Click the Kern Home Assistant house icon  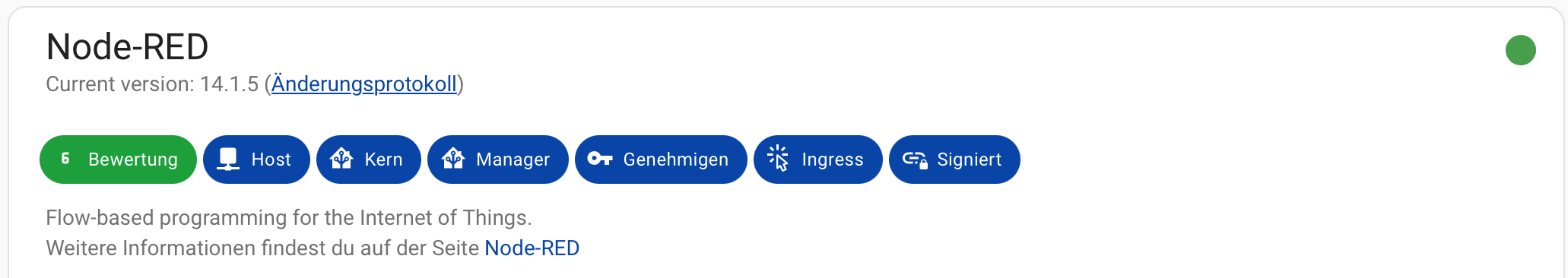point(341,159)
